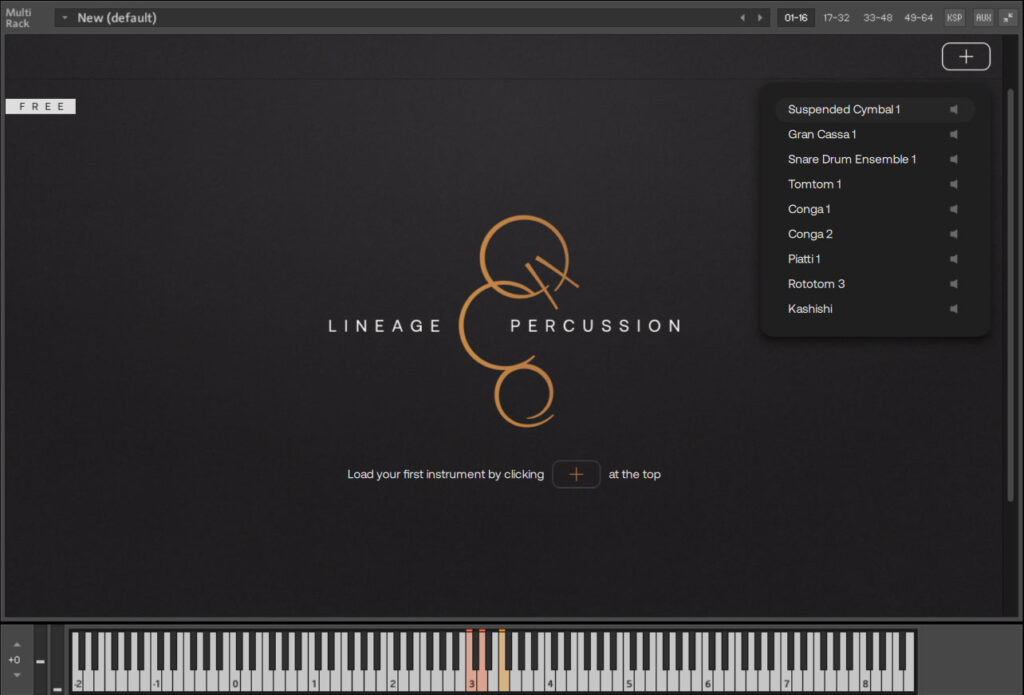The height and width of the screenshot is (695, 1024).
Task: Toggle the KSP script panel button
Action: pyautogui.click(x=954, y=18)
